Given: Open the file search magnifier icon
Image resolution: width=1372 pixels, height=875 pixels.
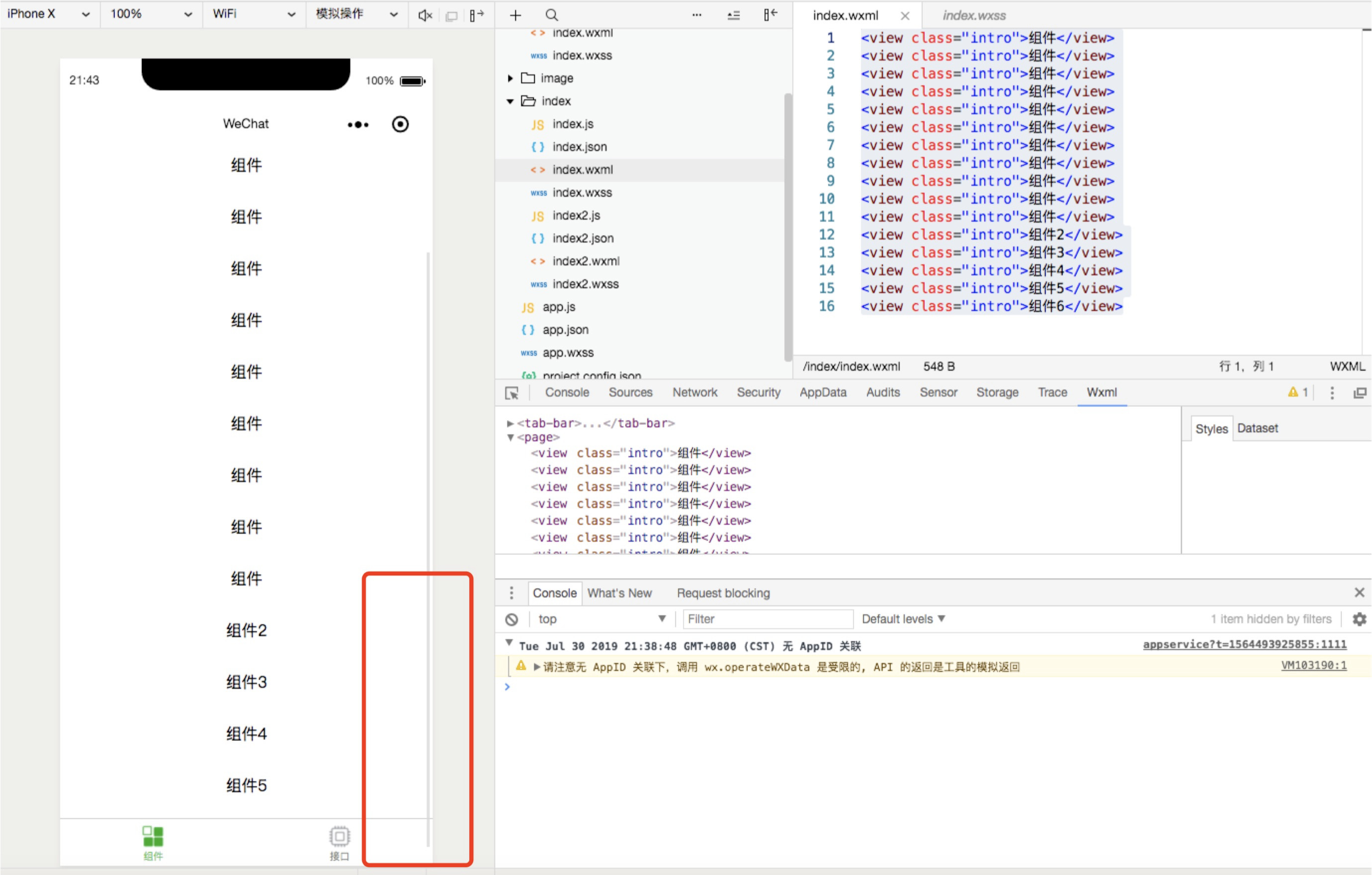Looking at the screenshot, I should tap(552, 15).
